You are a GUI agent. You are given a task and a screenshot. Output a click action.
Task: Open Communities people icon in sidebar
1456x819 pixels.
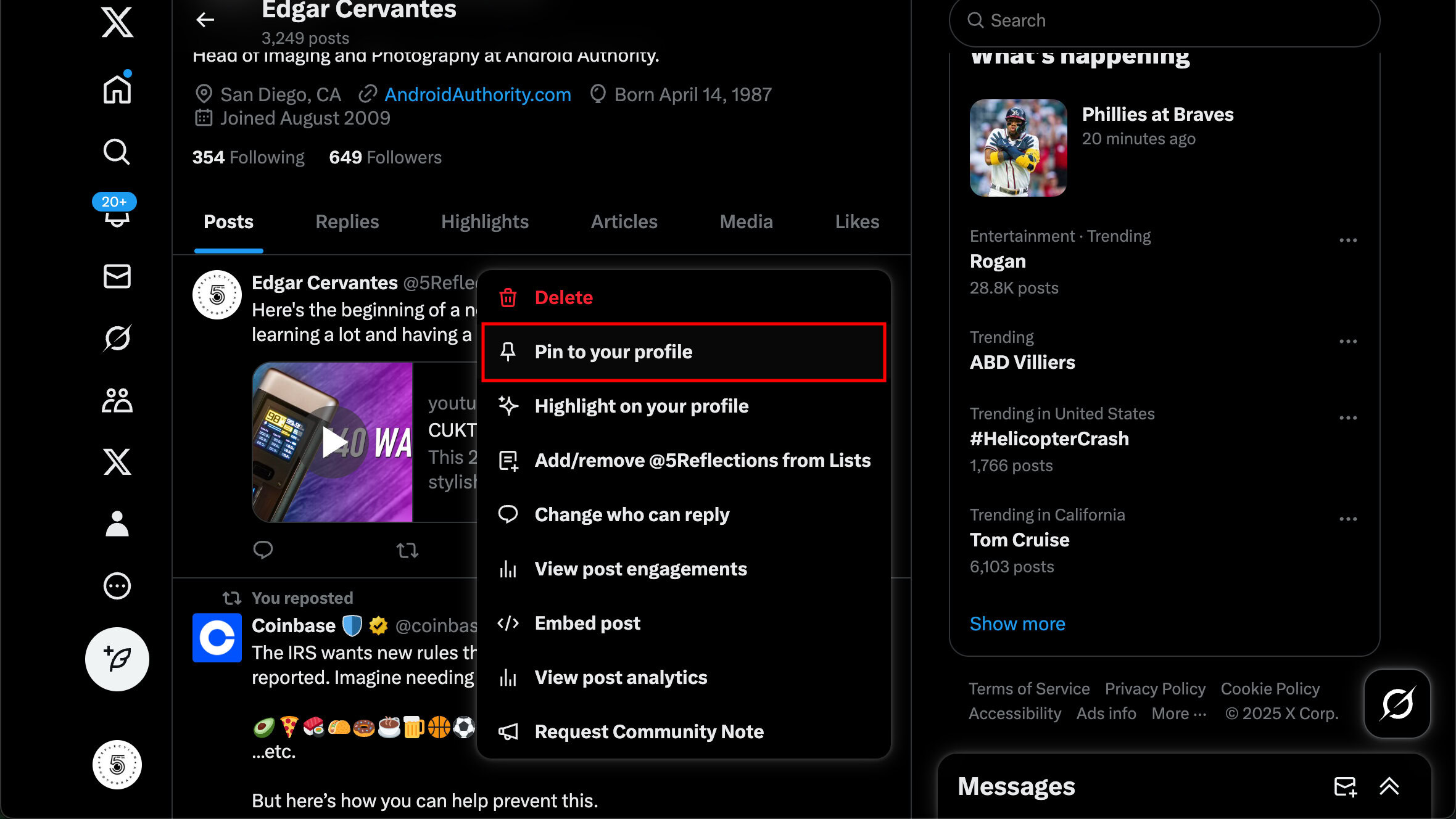click(x=117, y=400)
